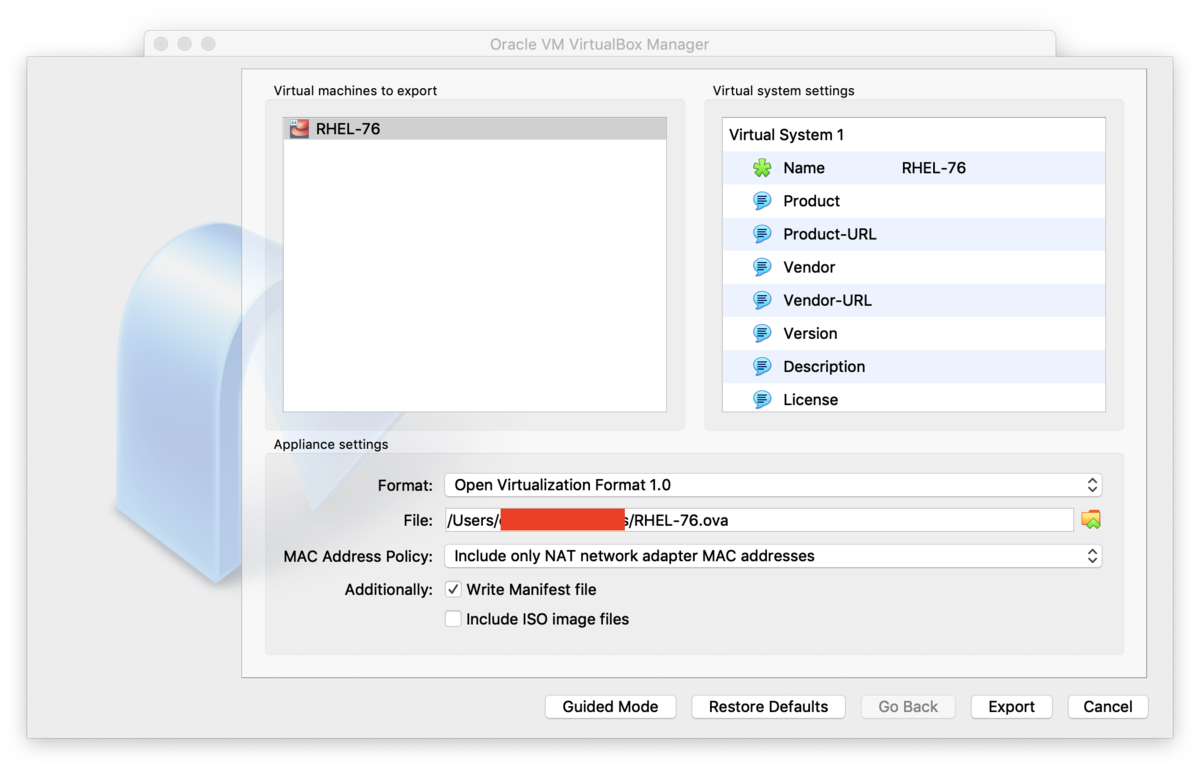Click the File path input field
Screen dimensions: 1200x770
[x=759, y=520]
